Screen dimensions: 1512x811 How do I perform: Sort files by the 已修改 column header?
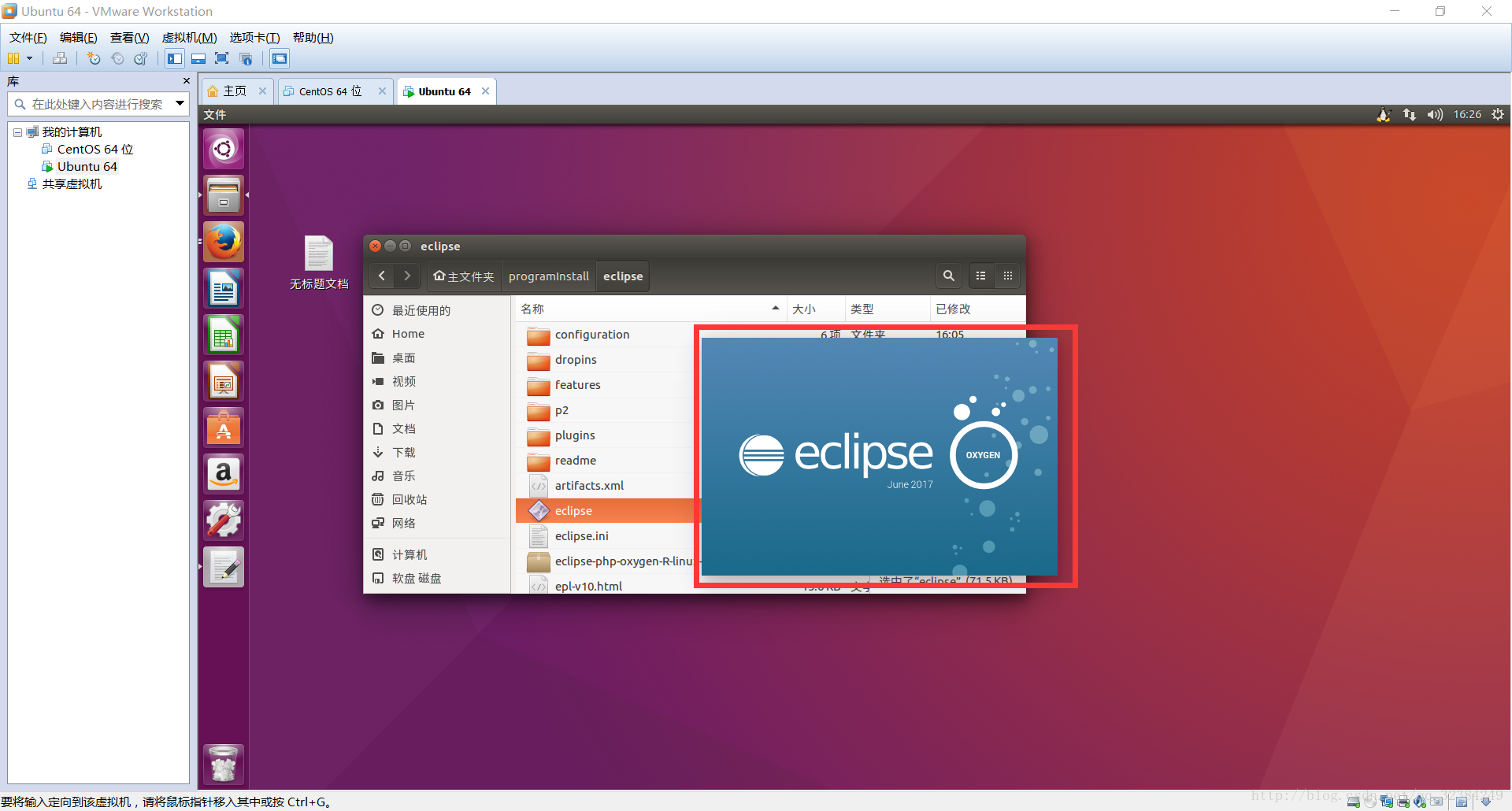[977, 309]
